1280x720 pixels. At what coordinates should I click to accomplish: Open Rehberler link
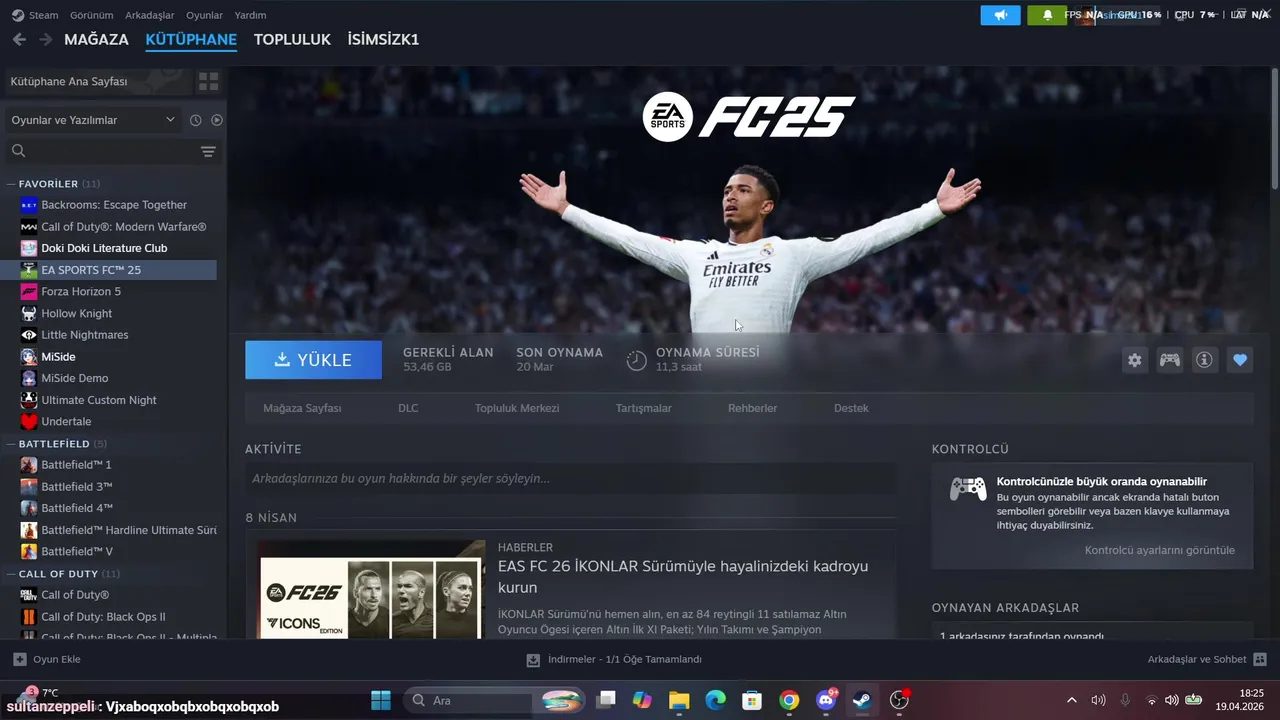click(x=752, y=408)
